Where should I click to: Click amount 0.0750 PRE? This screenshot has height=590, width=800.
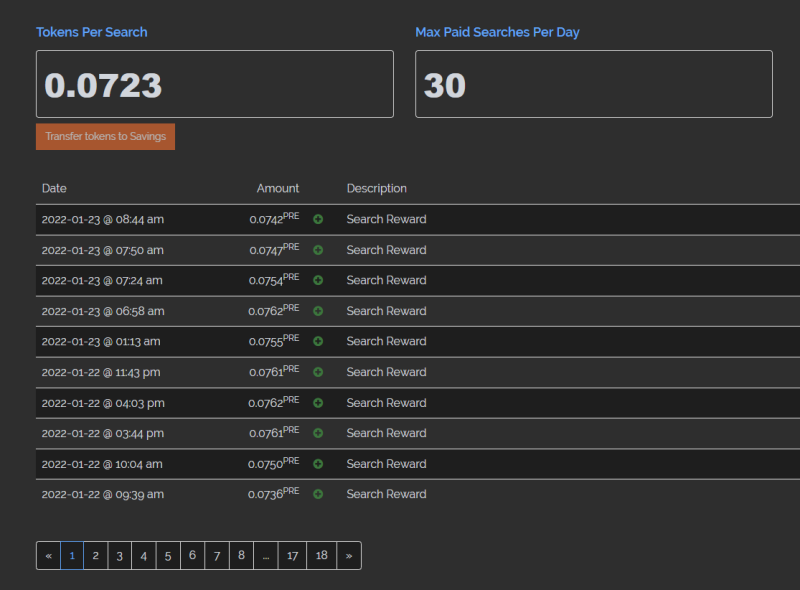coord(273,463)
